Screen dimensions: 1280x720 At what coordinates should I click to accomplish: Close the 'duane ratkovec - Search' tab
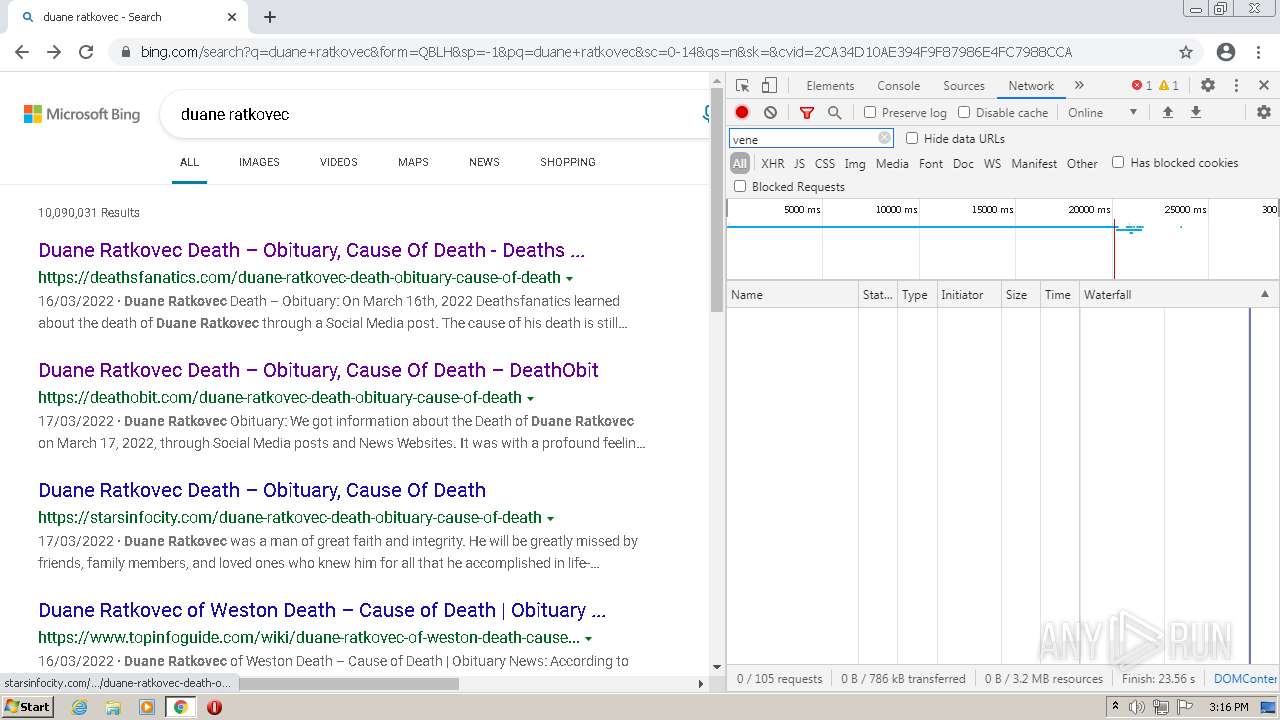click(232, 17)
